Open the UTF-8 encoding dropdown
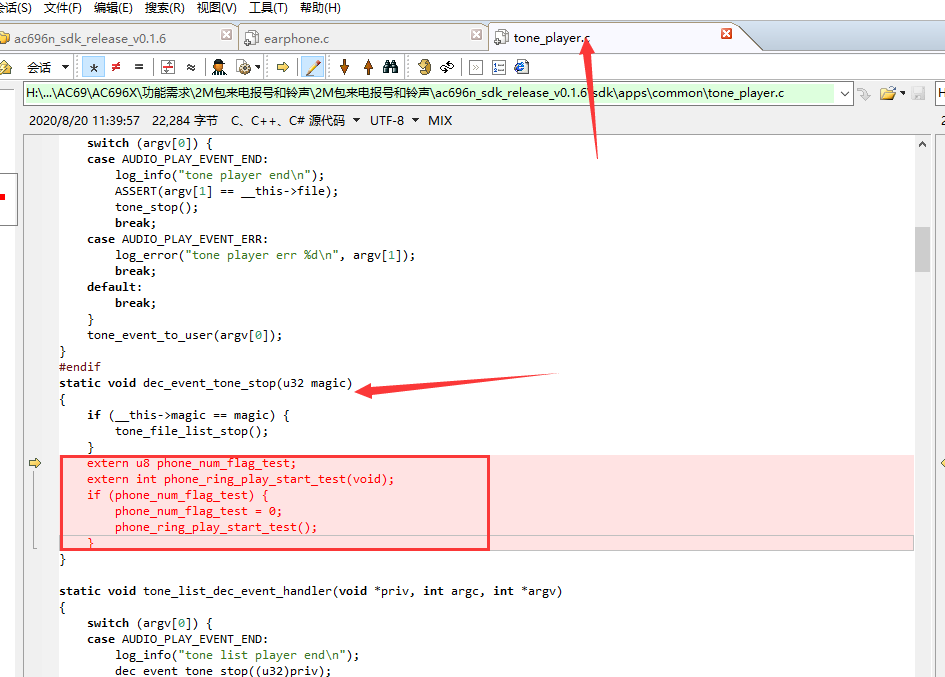 [x=394, y=121]
